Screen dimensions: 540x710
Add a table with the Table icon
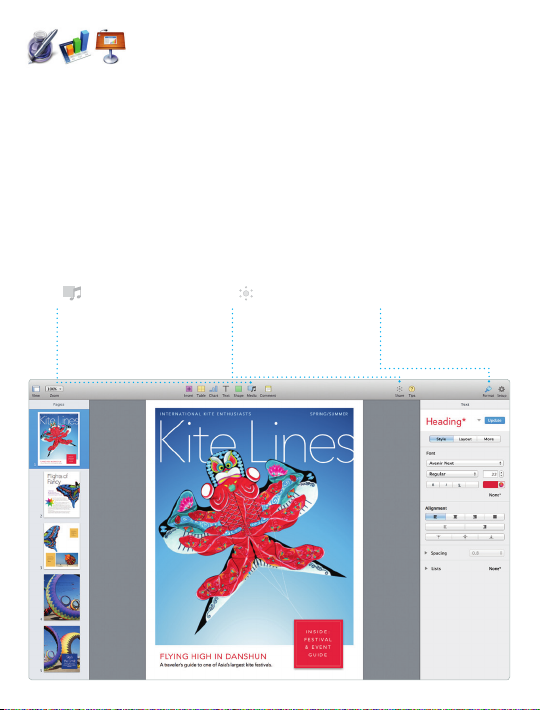point(201,389)
